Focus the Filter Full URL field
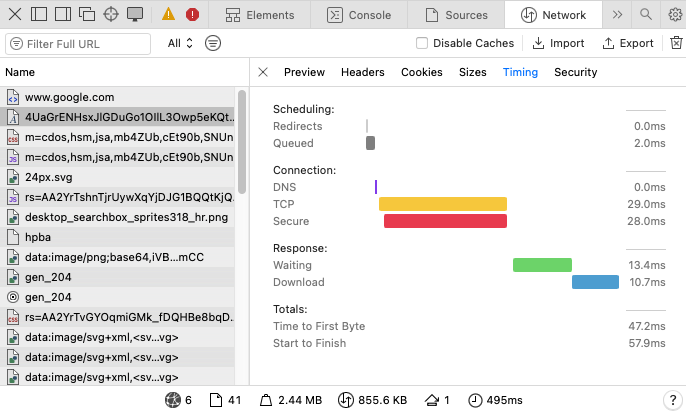Viewport: 686px width, 412px height. pos(78,44)
